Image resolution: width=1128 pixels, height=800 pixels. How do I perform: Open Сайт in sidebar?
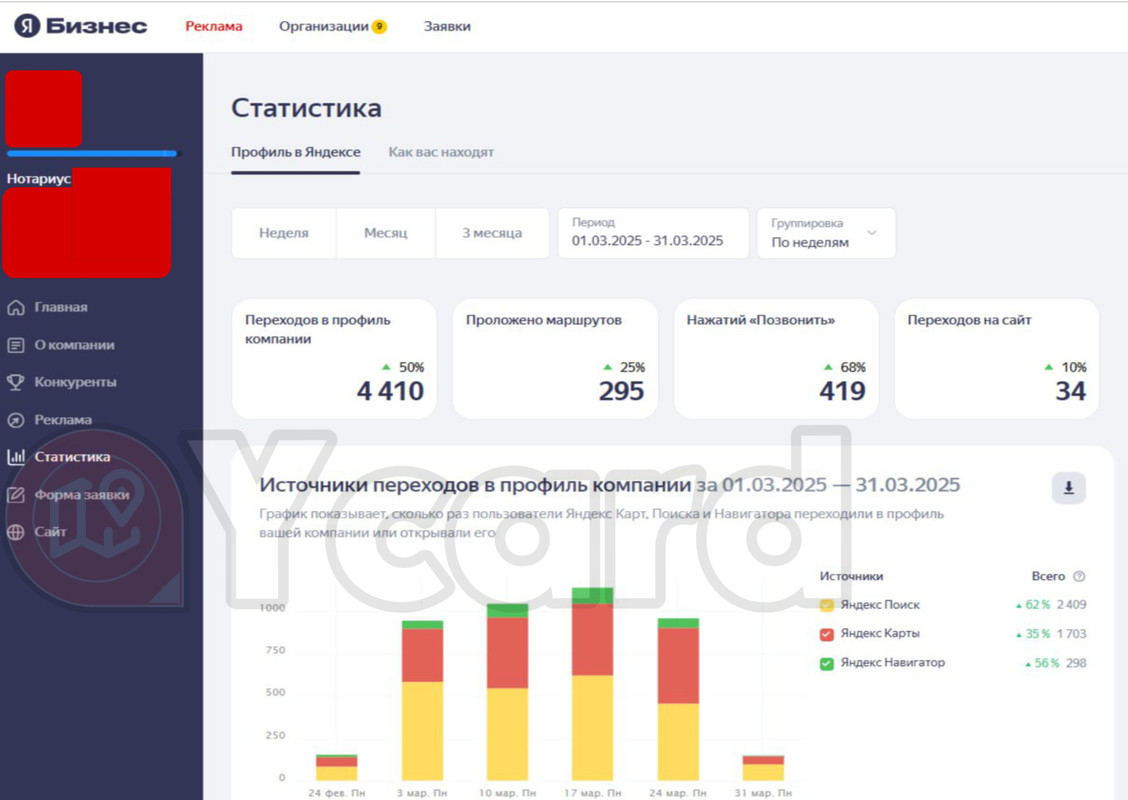coord(50,532)
